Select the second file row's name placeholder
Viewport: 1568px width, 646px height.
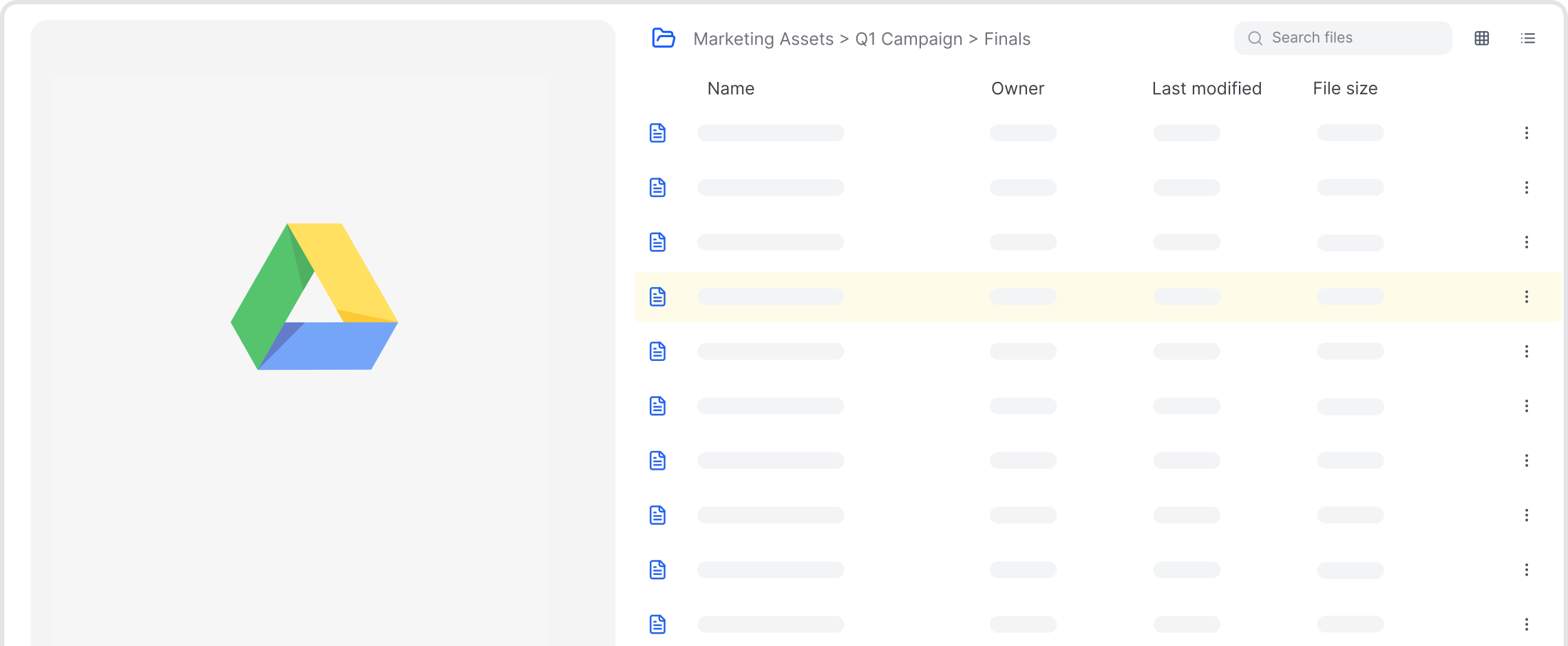coord(770,187)
